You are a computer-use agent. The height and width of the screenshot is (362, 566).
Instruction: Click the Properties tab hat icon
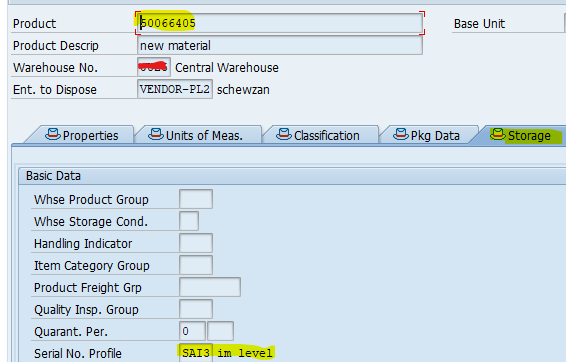pos(53,134)
